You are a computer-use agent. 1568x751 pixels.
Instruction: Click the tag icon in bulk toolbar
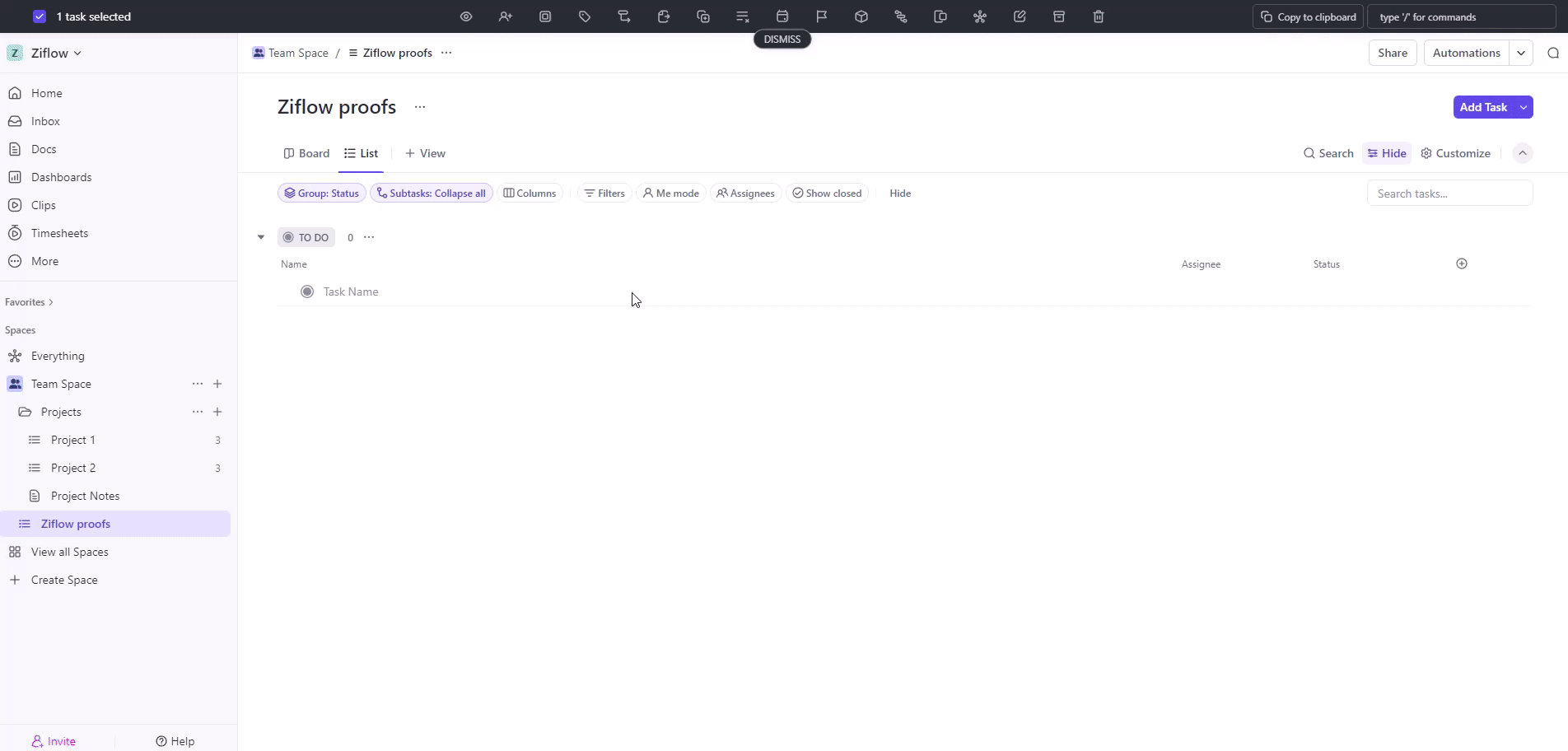coord(585,16)
